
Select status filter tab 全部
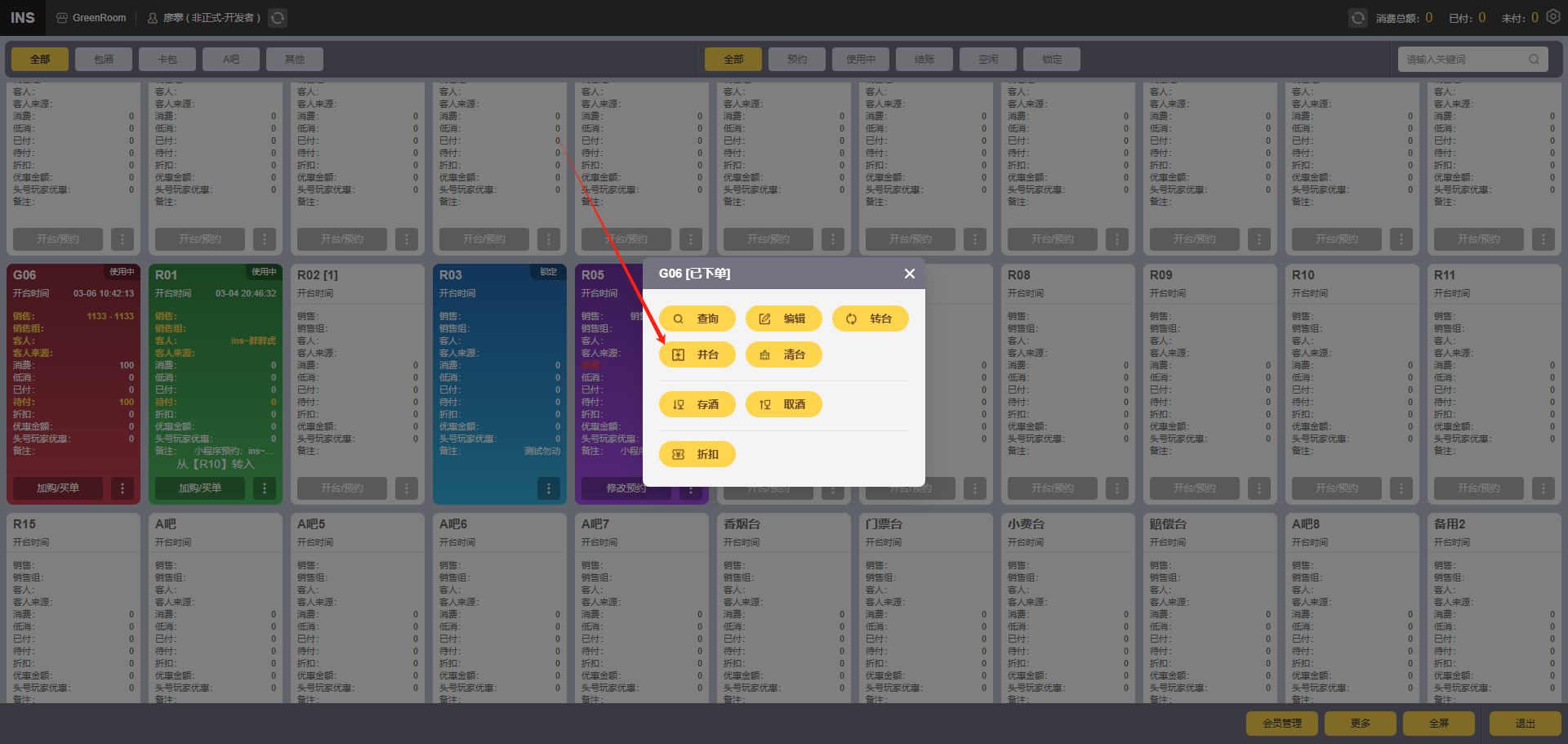tap(733, 60)
